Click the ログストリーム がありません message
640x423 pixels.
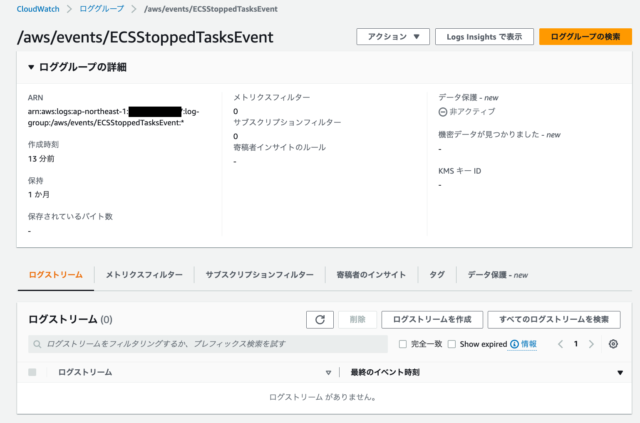322,397
